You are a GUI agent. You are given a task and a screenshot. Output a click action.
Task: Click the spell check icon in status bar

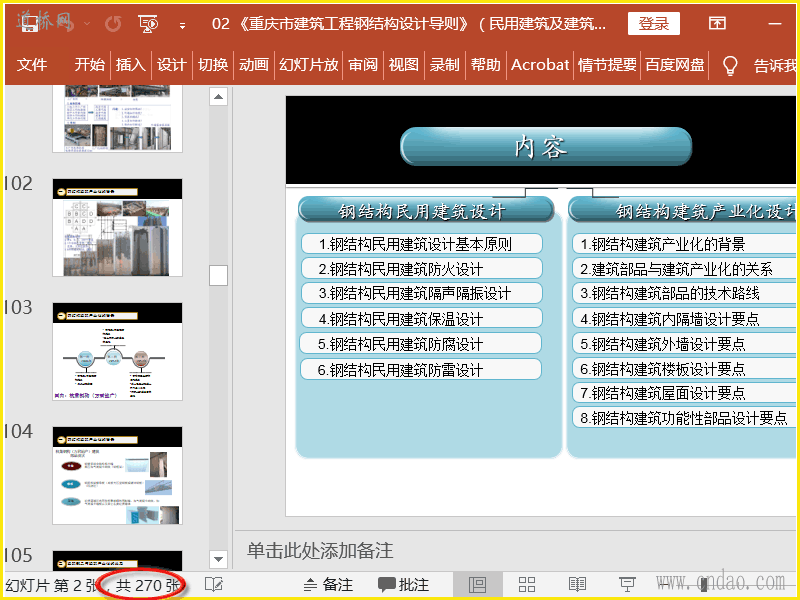pos(214,585)
